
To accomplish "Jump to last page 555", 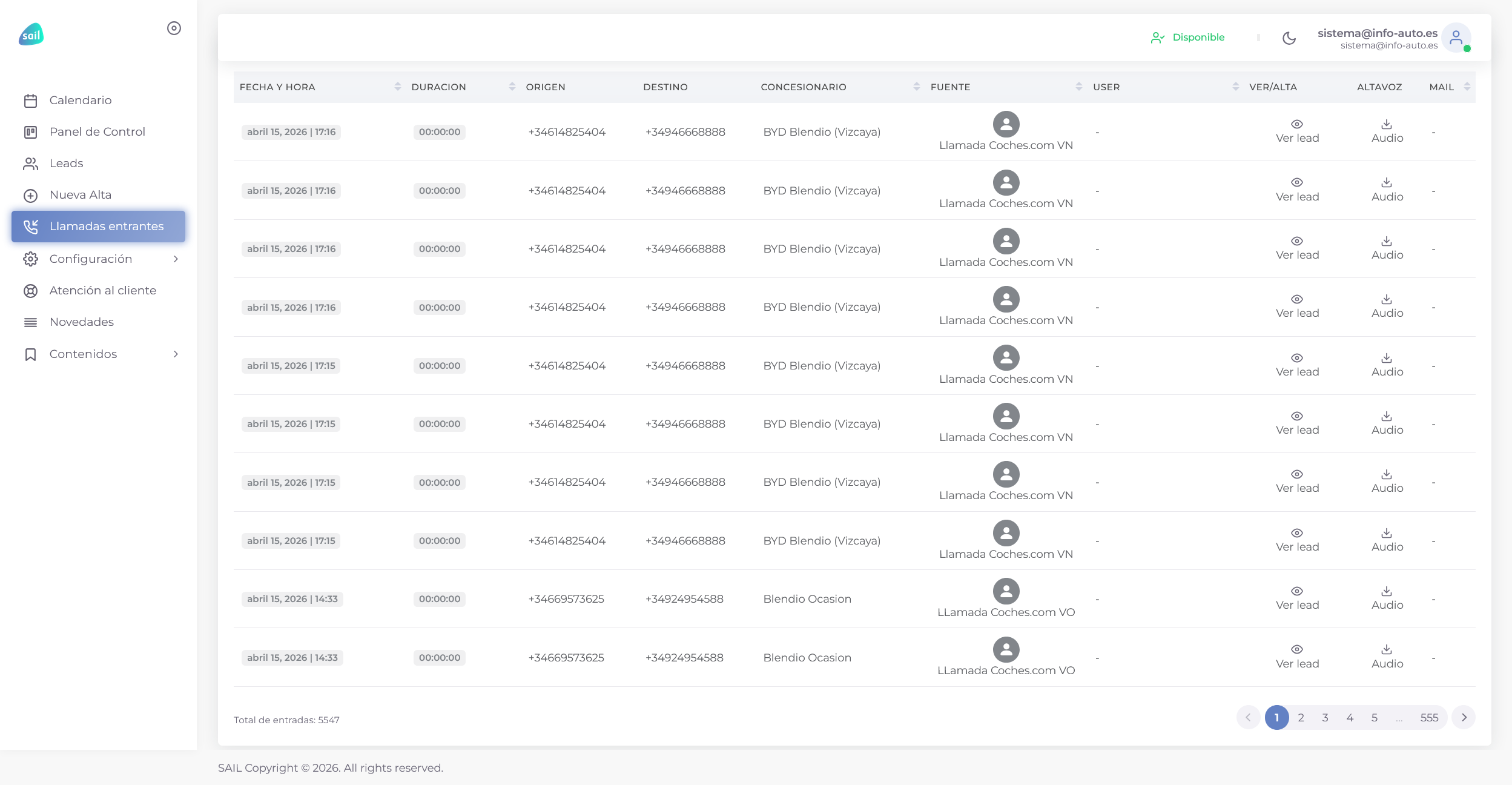I will [1429, 718].
